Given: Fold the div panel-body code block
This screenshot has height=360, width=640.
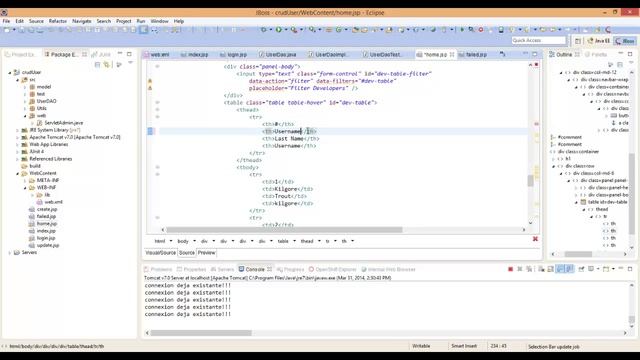Looking at the screenshot, I should tap(158, 66).
